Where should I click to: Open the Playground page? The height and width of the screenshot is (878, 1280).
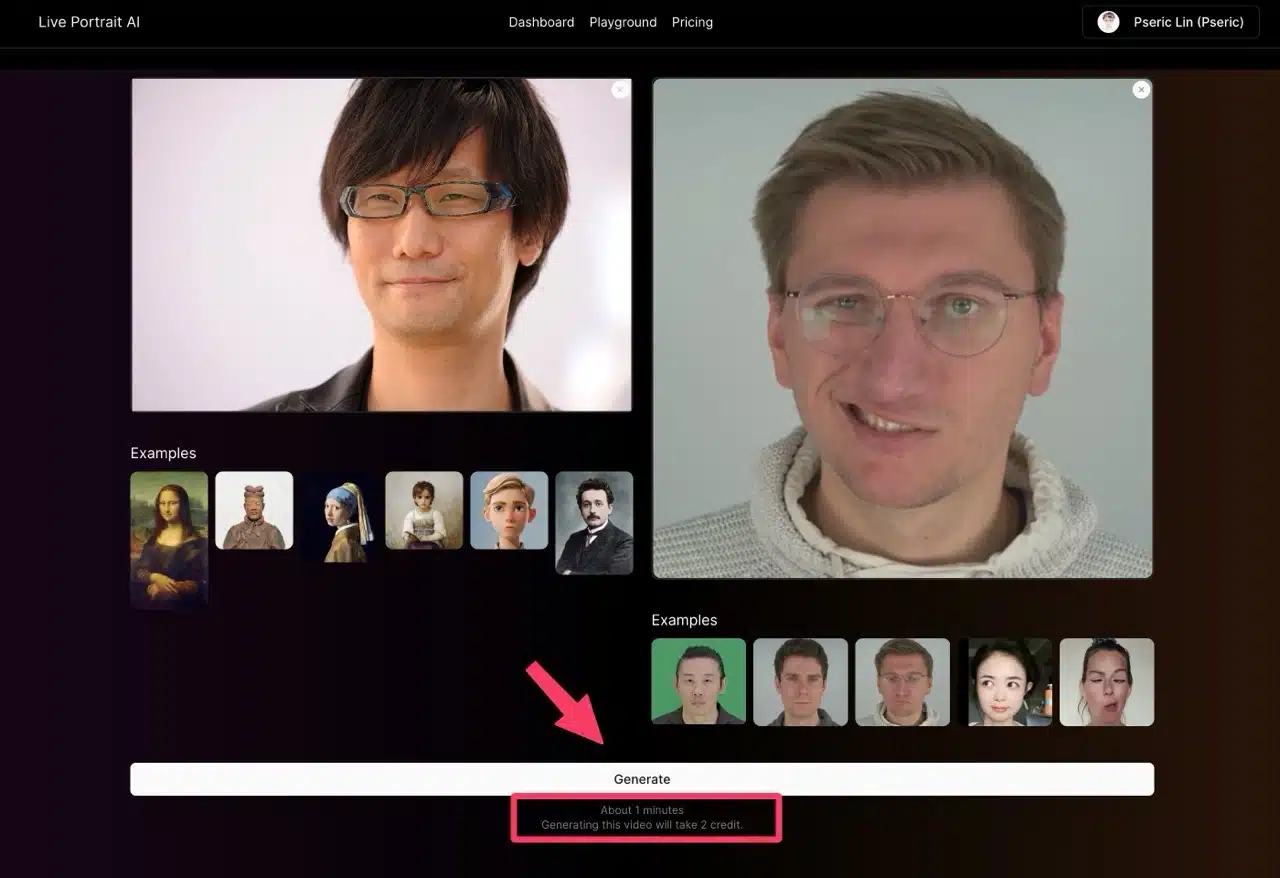[x=623, y=22]
